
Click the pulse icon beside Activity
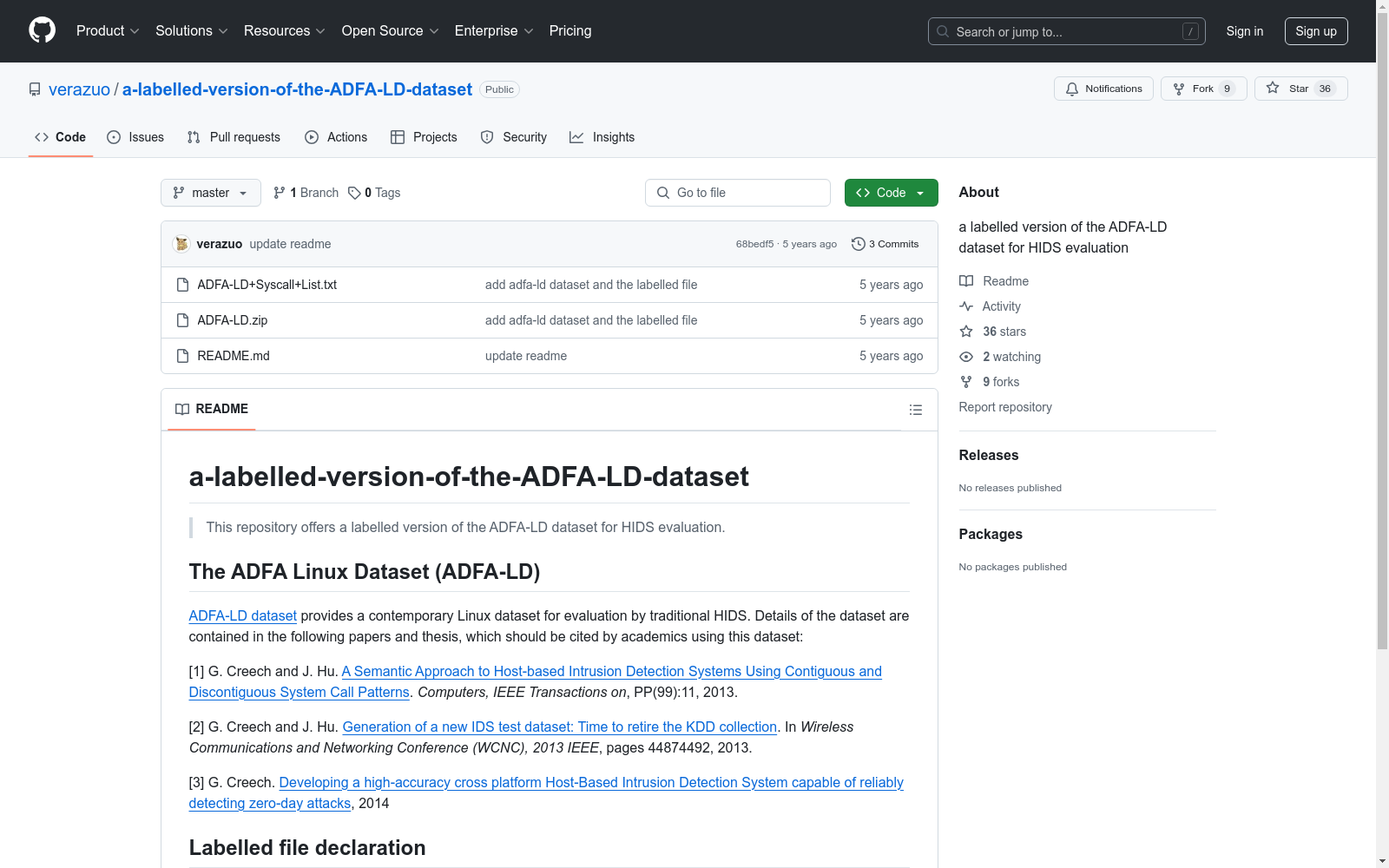tap(966, 306)
